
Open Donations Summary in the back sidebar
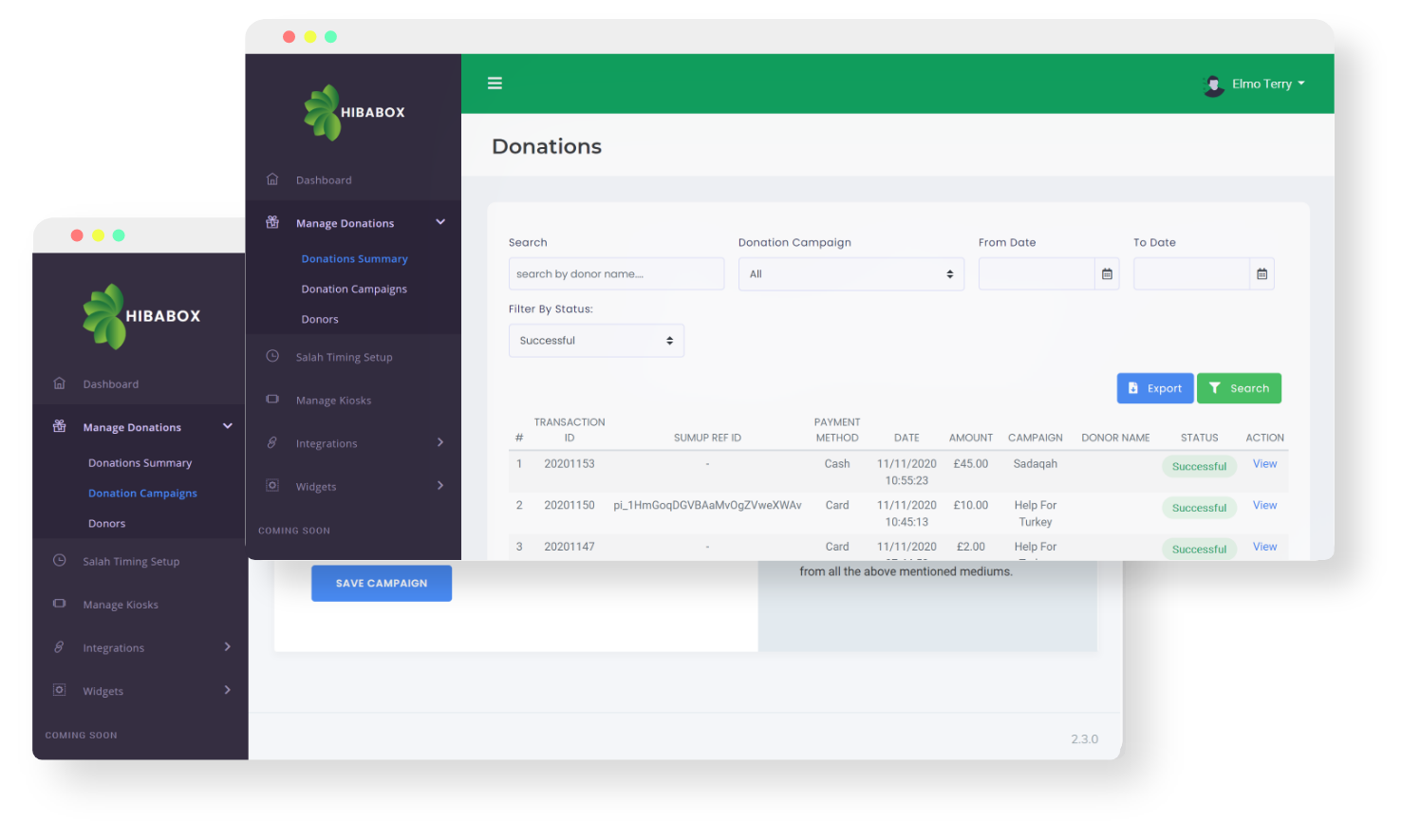coord(140,463)
